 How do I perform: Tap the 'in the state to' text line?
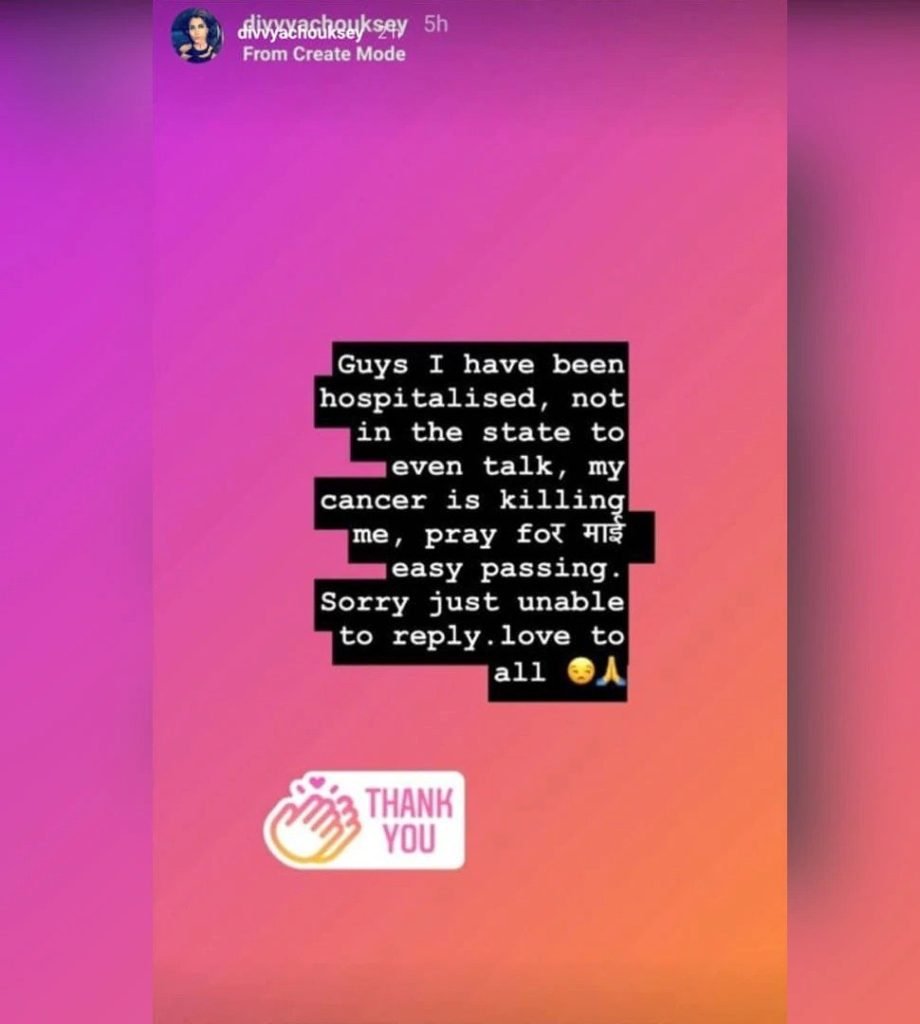tap(490, 432)
